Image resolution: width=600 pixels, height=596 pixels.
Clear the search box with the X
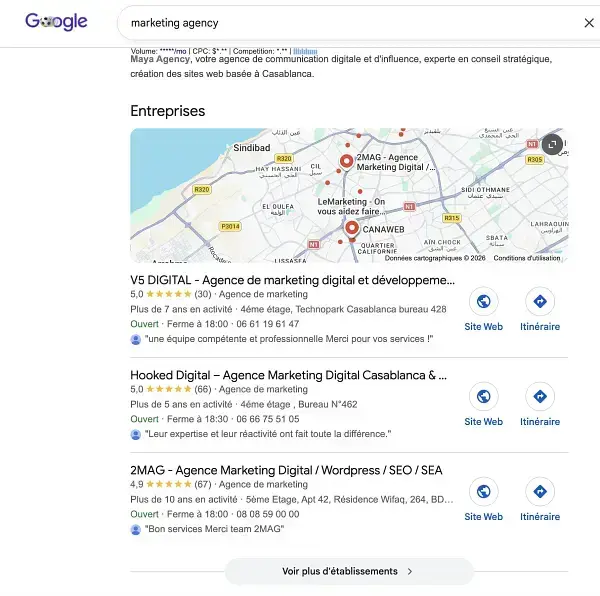click(x=589, y=23)
